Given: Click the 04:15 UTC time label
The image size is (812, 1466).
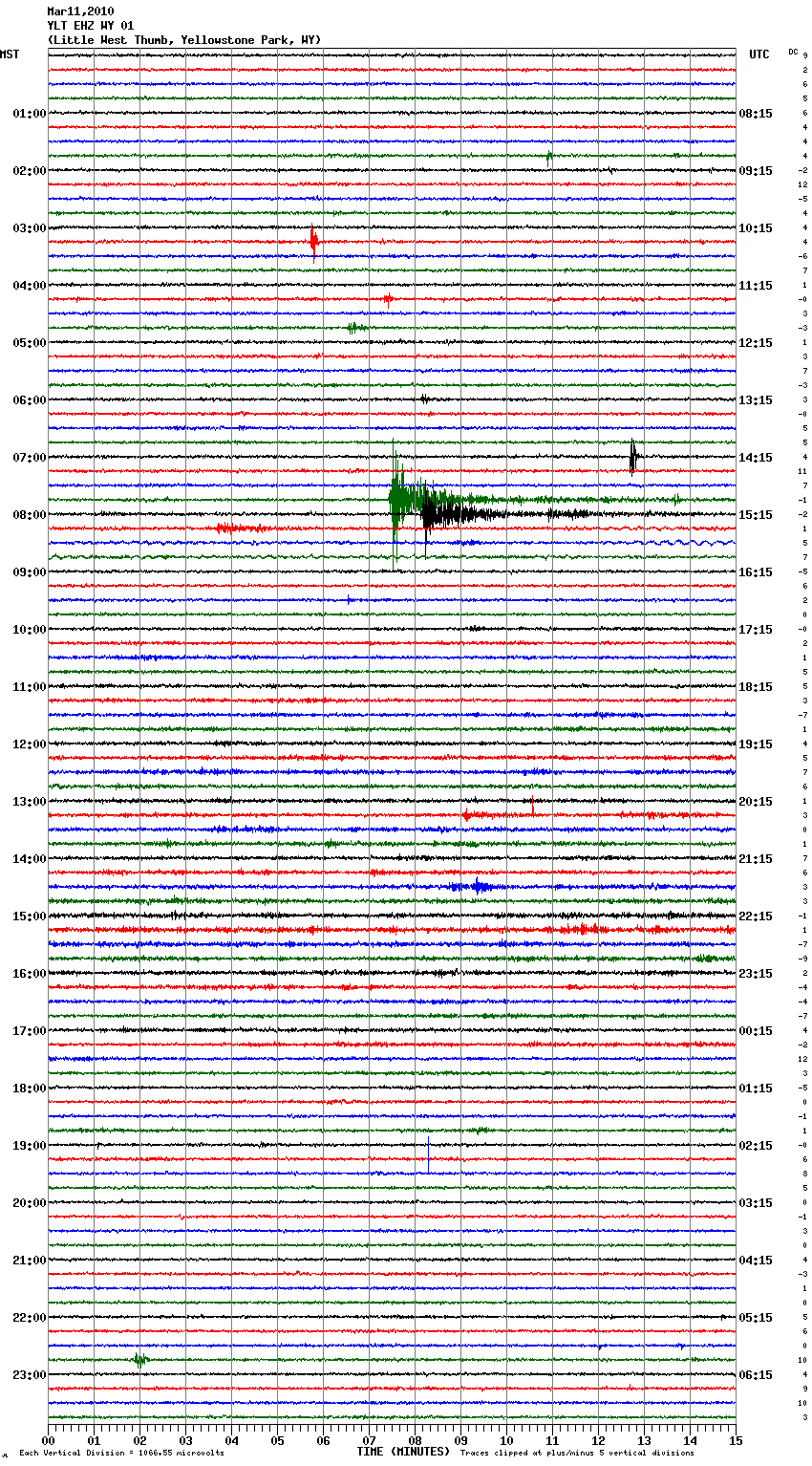Looking at the screenshot, I should coord(756,1261).
